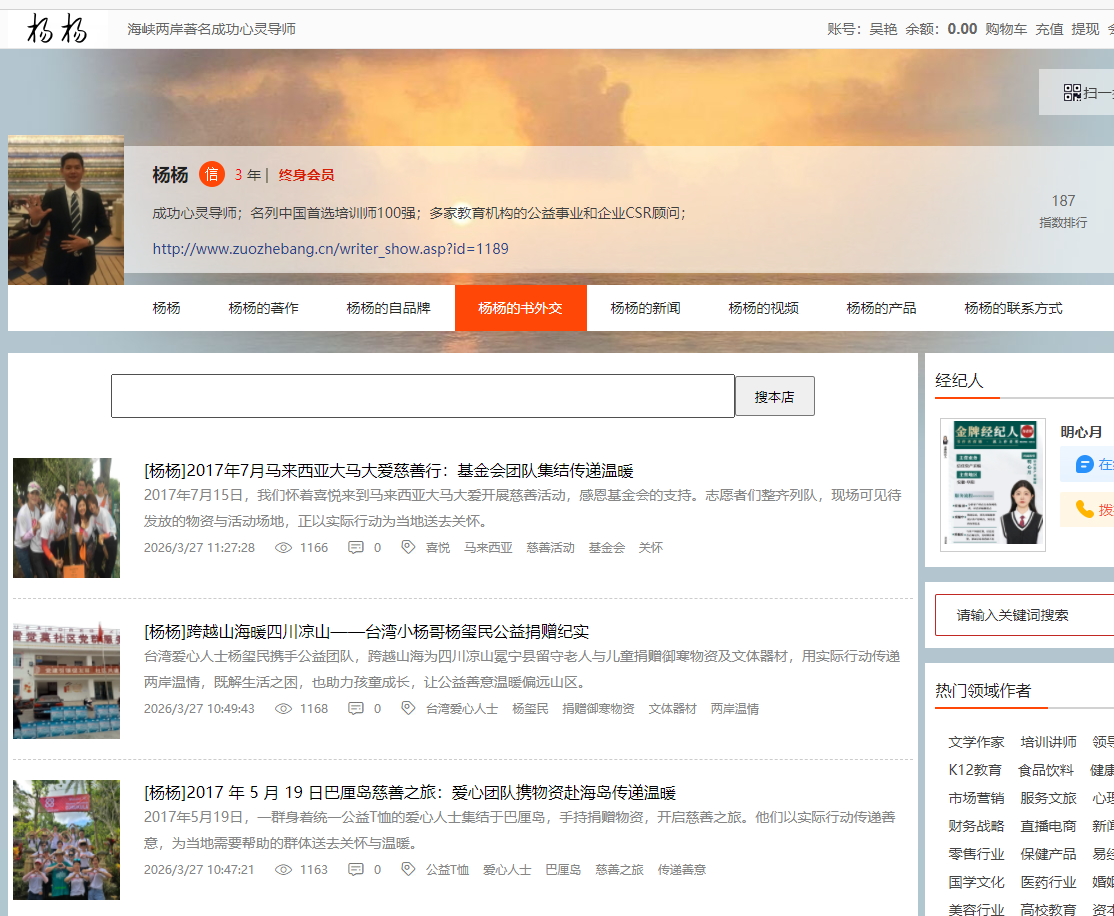Click the QR code scan icon
1114x916 pixels.
pyautogui.click(x=1072, y=93)
